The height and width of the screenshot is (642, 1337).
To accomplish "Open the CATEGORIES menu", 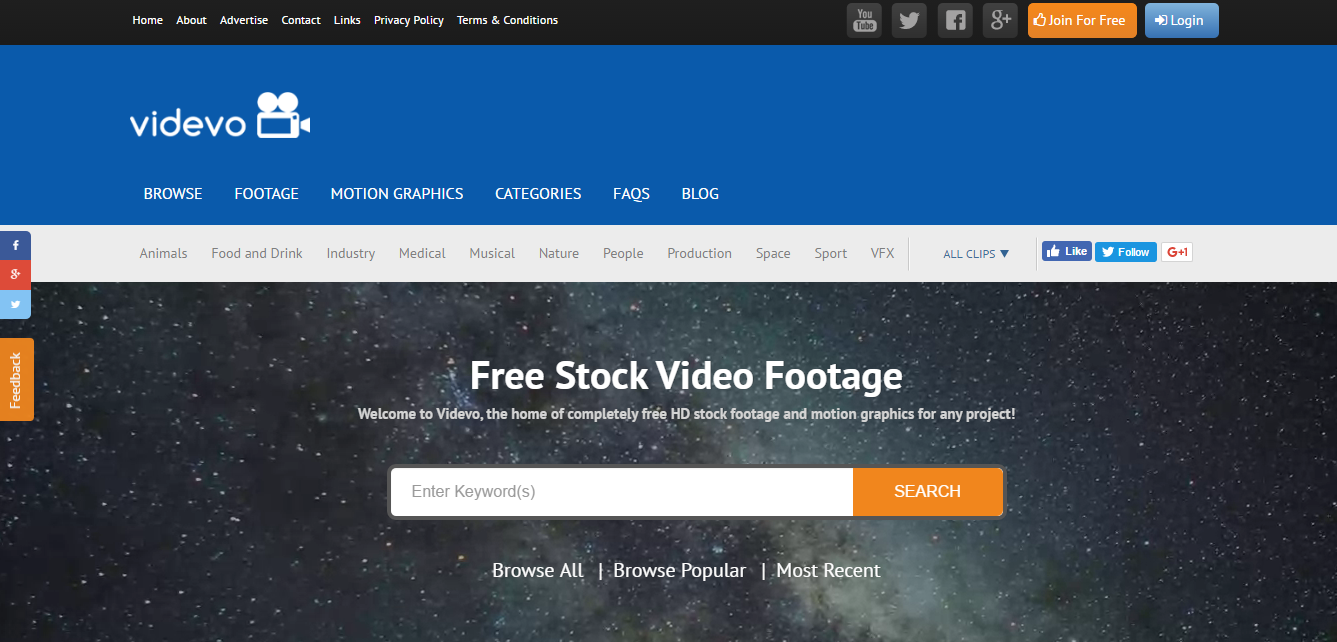I will (x=538, y=194).
